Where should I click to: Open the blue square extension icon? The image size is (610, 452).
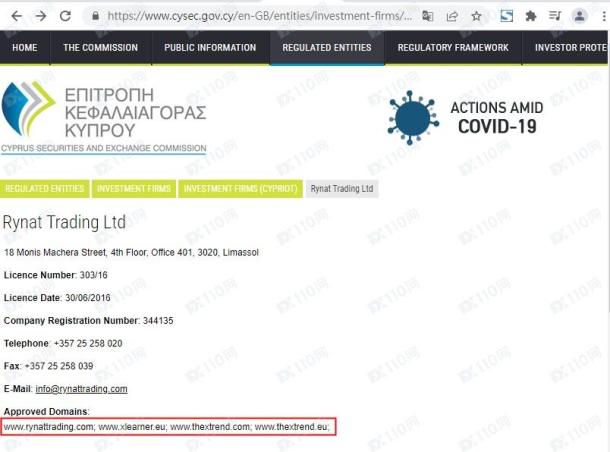click(506, 16)
